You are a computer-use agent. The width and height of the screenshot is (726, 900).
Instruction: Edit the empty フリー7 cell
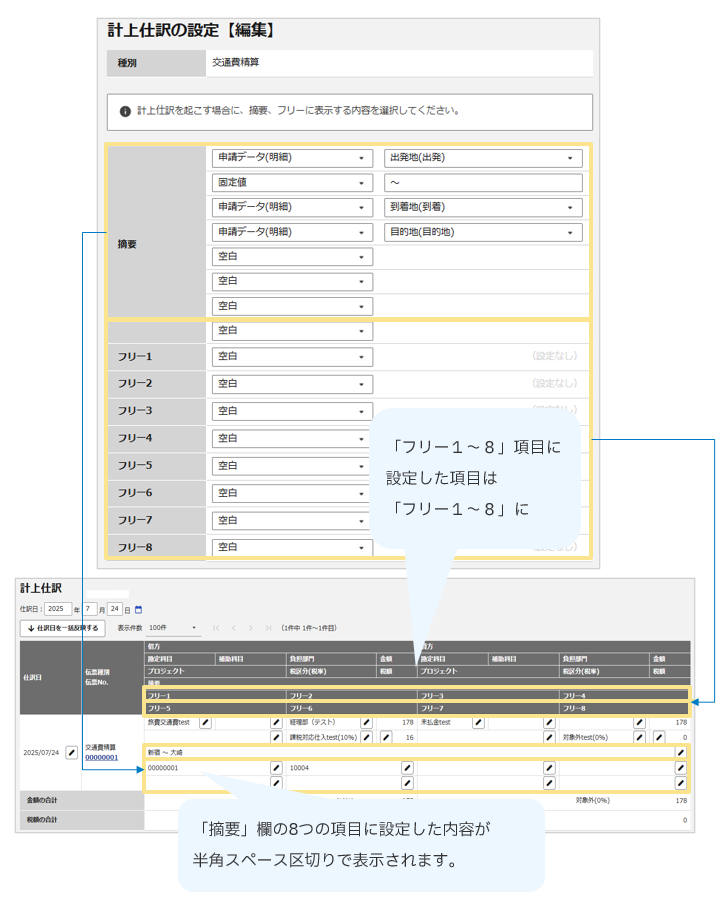(x=549, y=782)
